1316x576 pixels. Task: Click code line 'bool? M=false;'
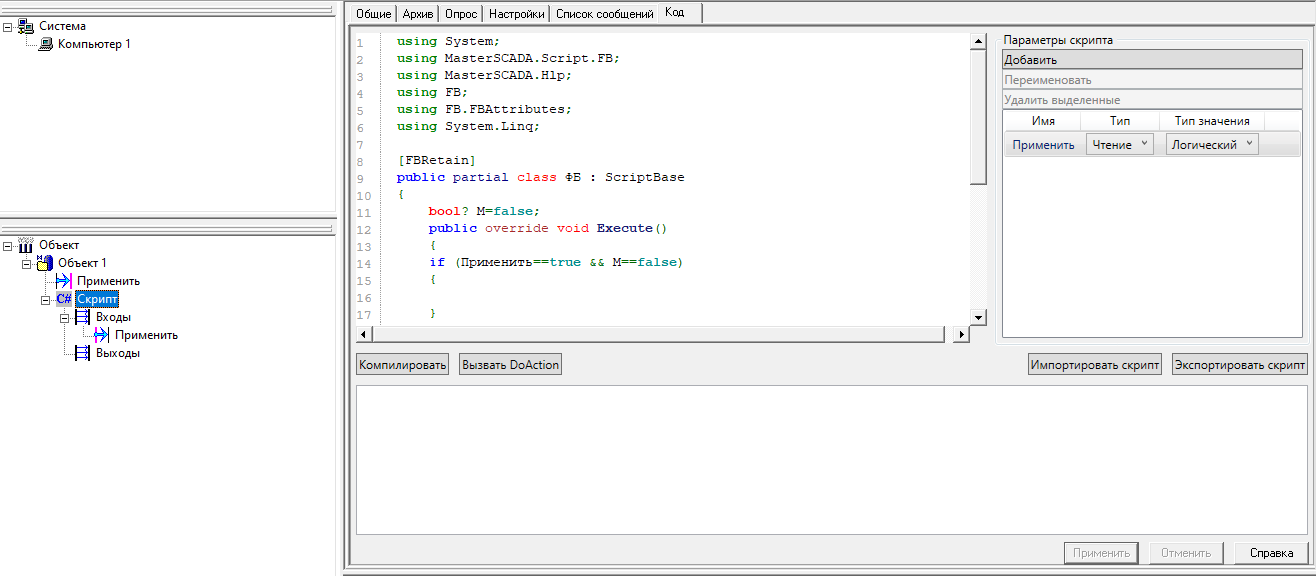tap(484, 211)
